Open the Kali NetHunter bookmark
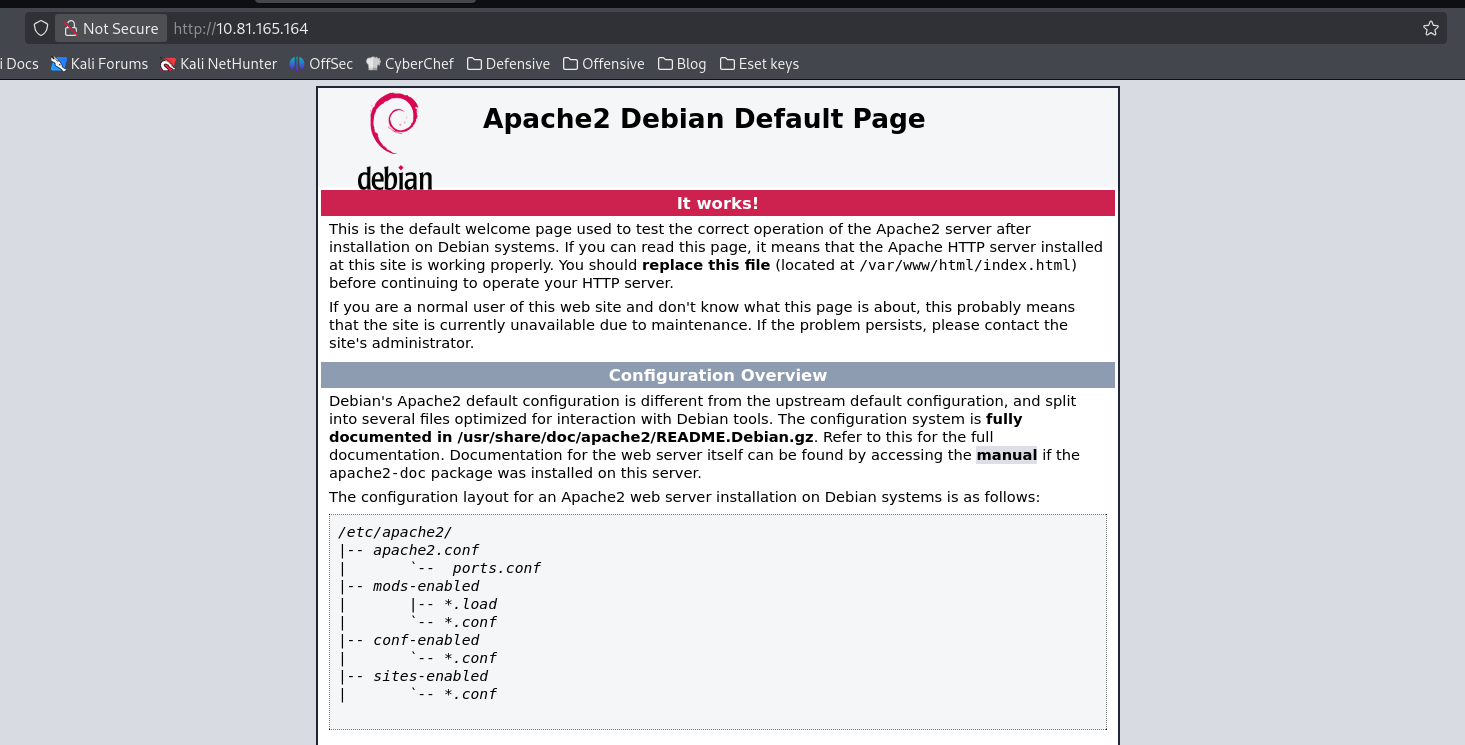1465x745 pixels. [x=219, y=64]
